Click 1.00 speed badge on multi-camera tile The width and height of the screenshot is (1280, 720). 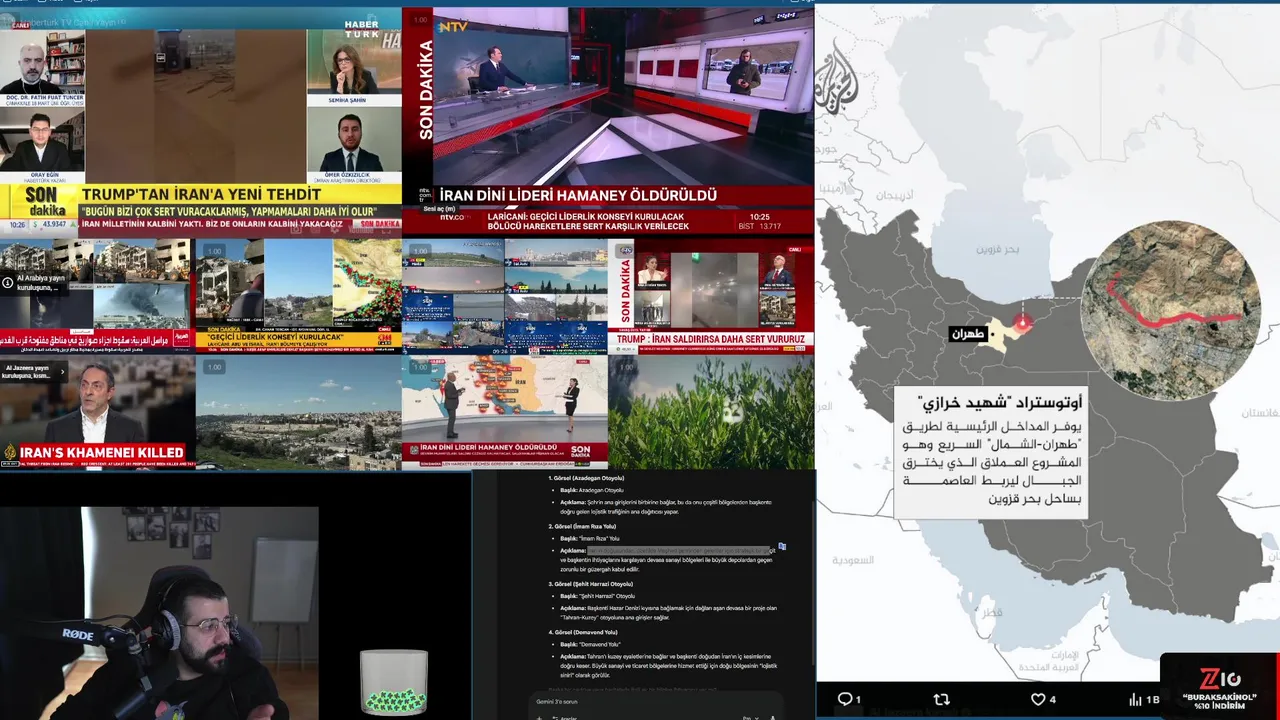420,252
